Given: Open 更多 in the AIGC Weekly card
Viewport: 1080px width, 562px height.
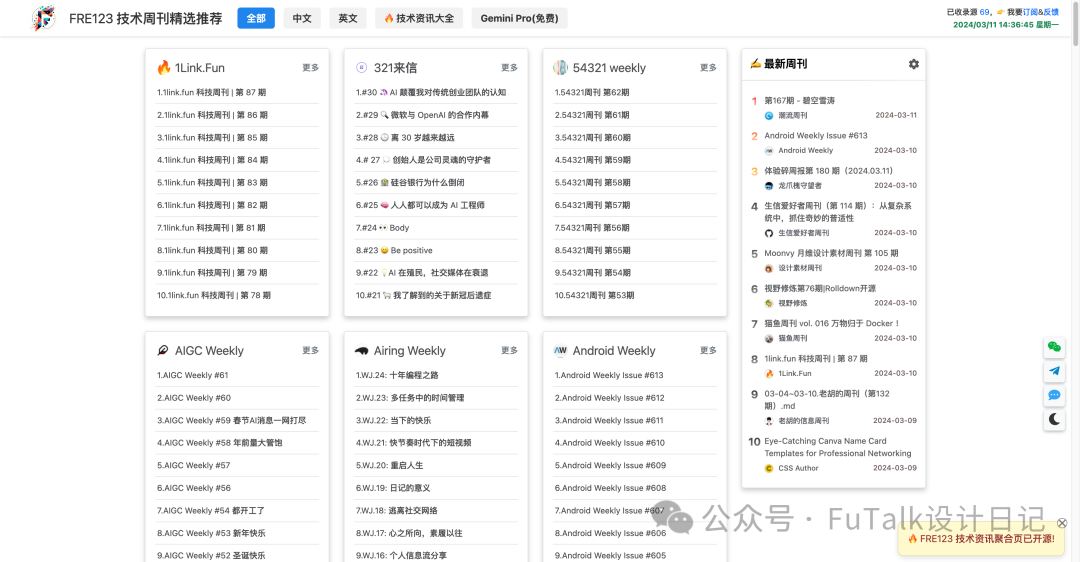Looking at the screenshot, I should point(311,351).
